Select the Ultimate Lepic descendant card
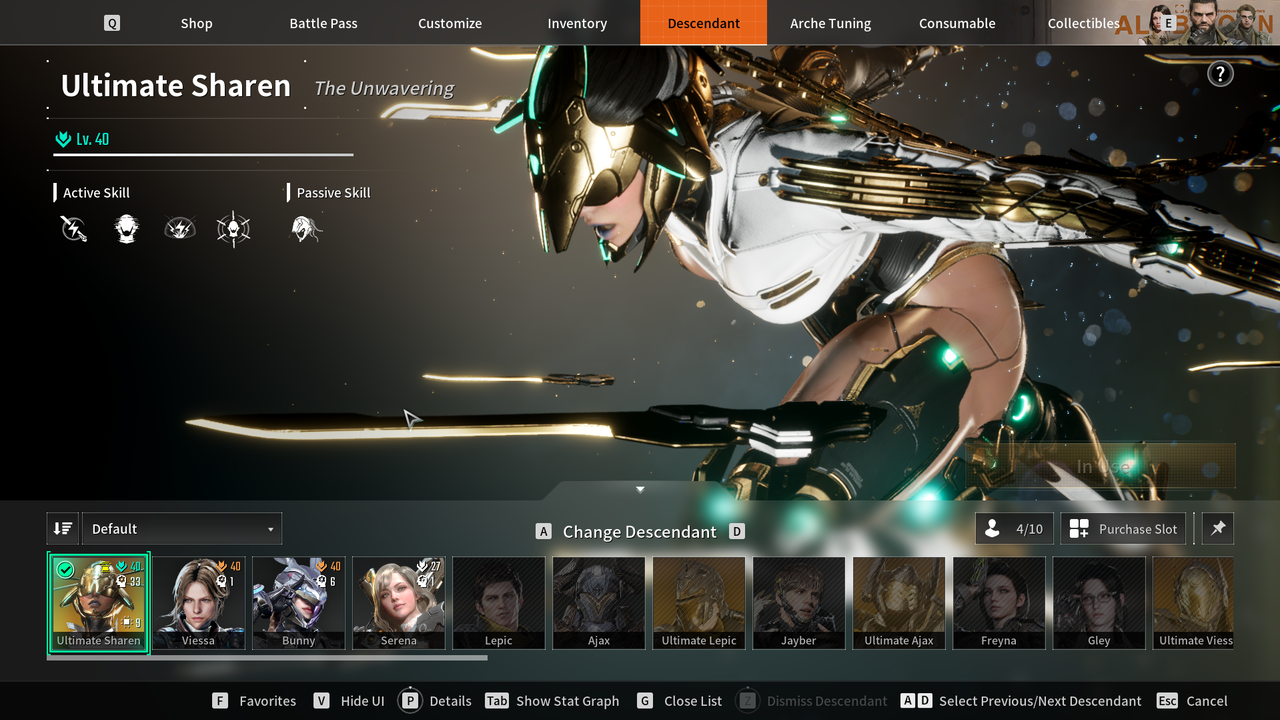1280x720 pixels. (x=699, y=603)
